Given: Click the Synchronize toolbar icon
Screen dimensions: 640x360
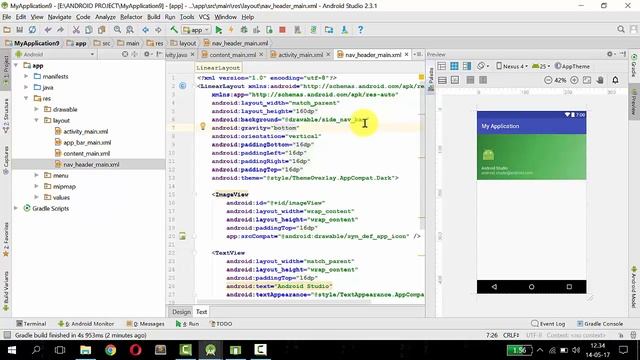Looking at the screenshot, I should pyautogui.click(x=32, y=30).
